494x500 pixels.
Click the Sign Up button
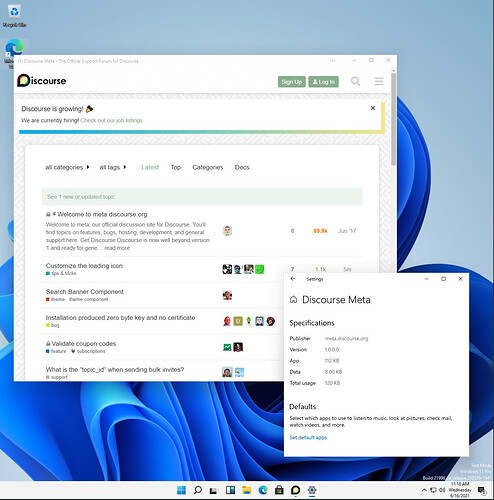click(292, 82)
